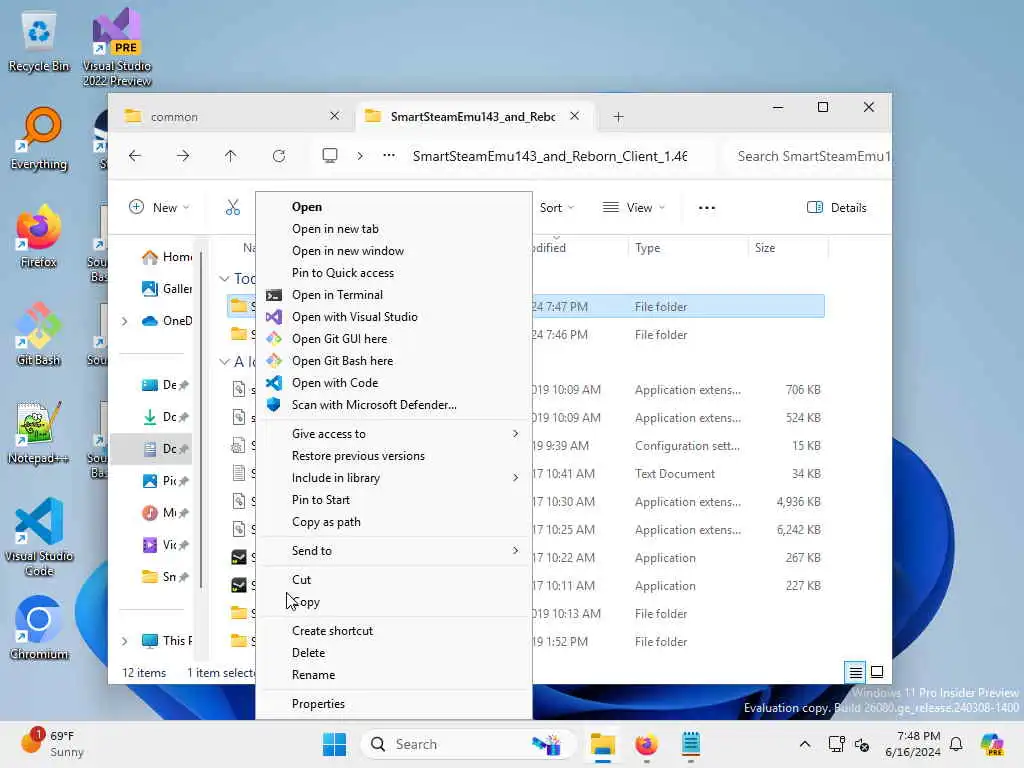Open the weather widget showing 69°F
1024x768 pixels.
54,744
